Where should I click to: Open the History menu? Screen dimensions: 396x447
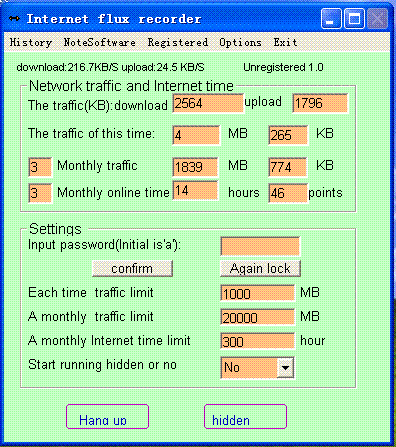[31, 42]
